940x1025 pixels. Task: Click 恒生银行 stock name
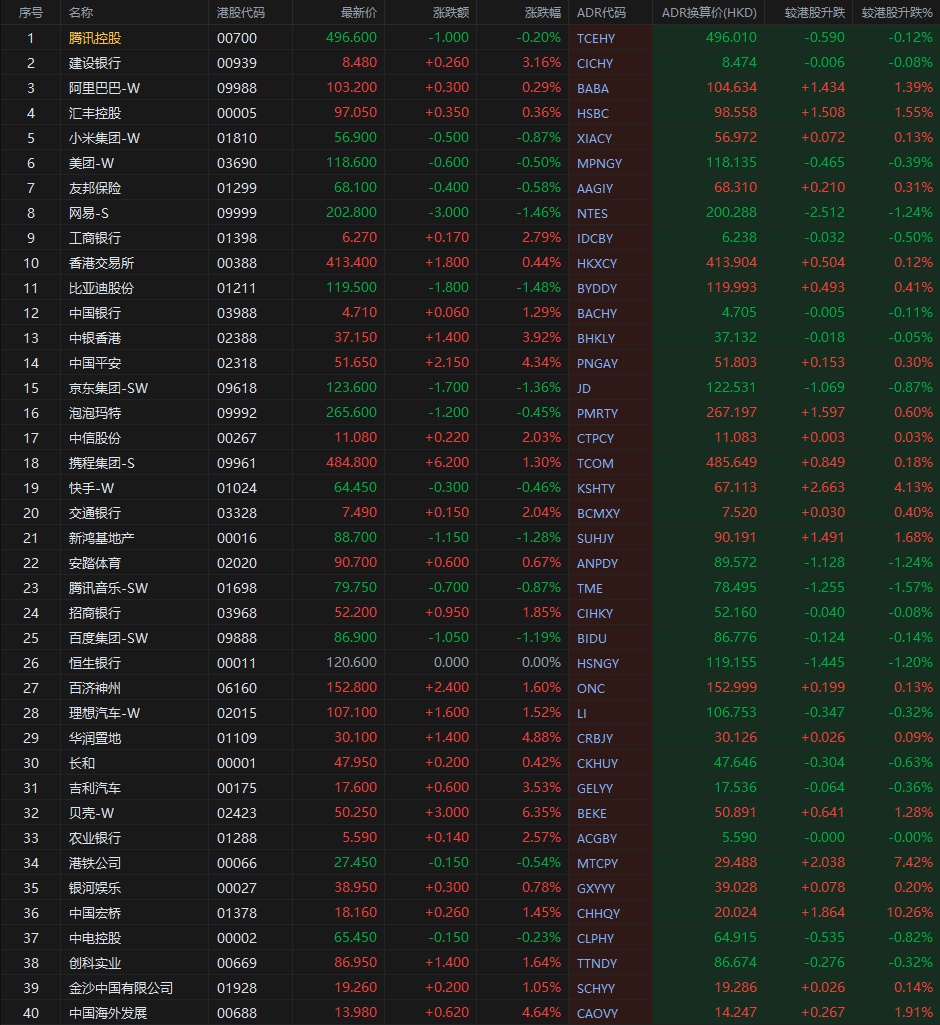point(95,663)
